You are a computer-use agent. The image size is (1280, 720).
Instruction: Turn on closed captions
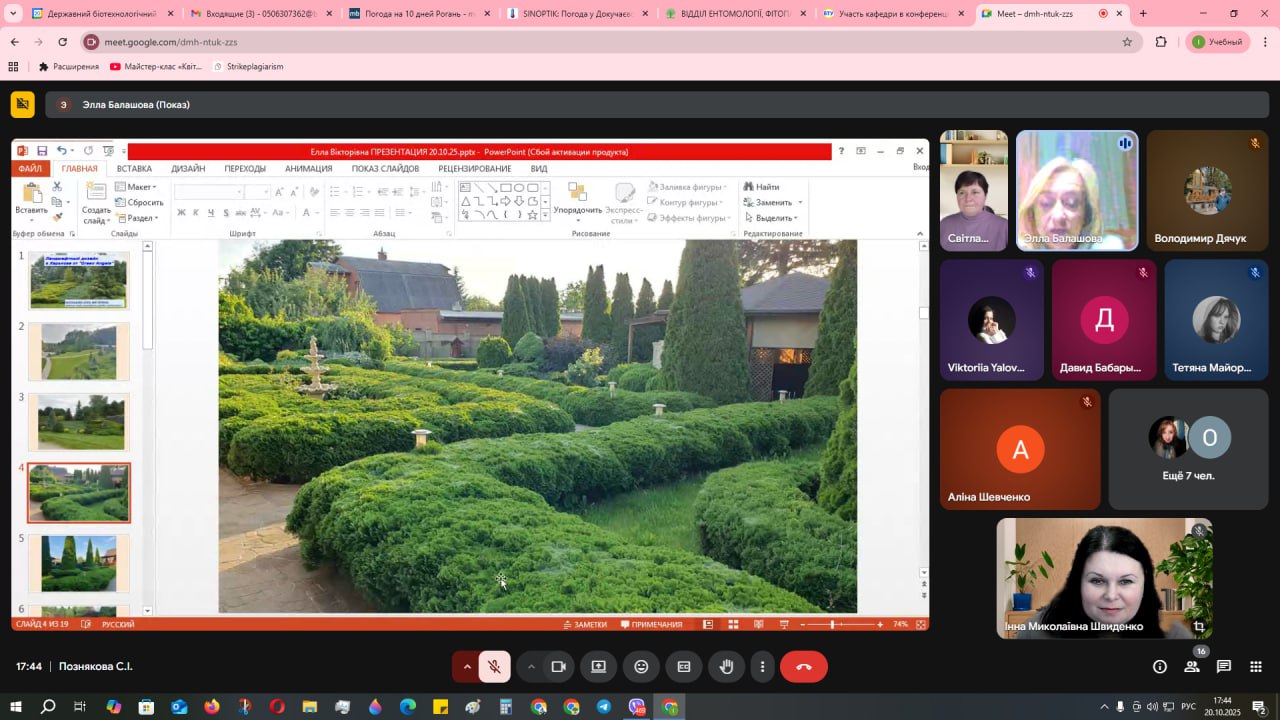coord(684,667)
